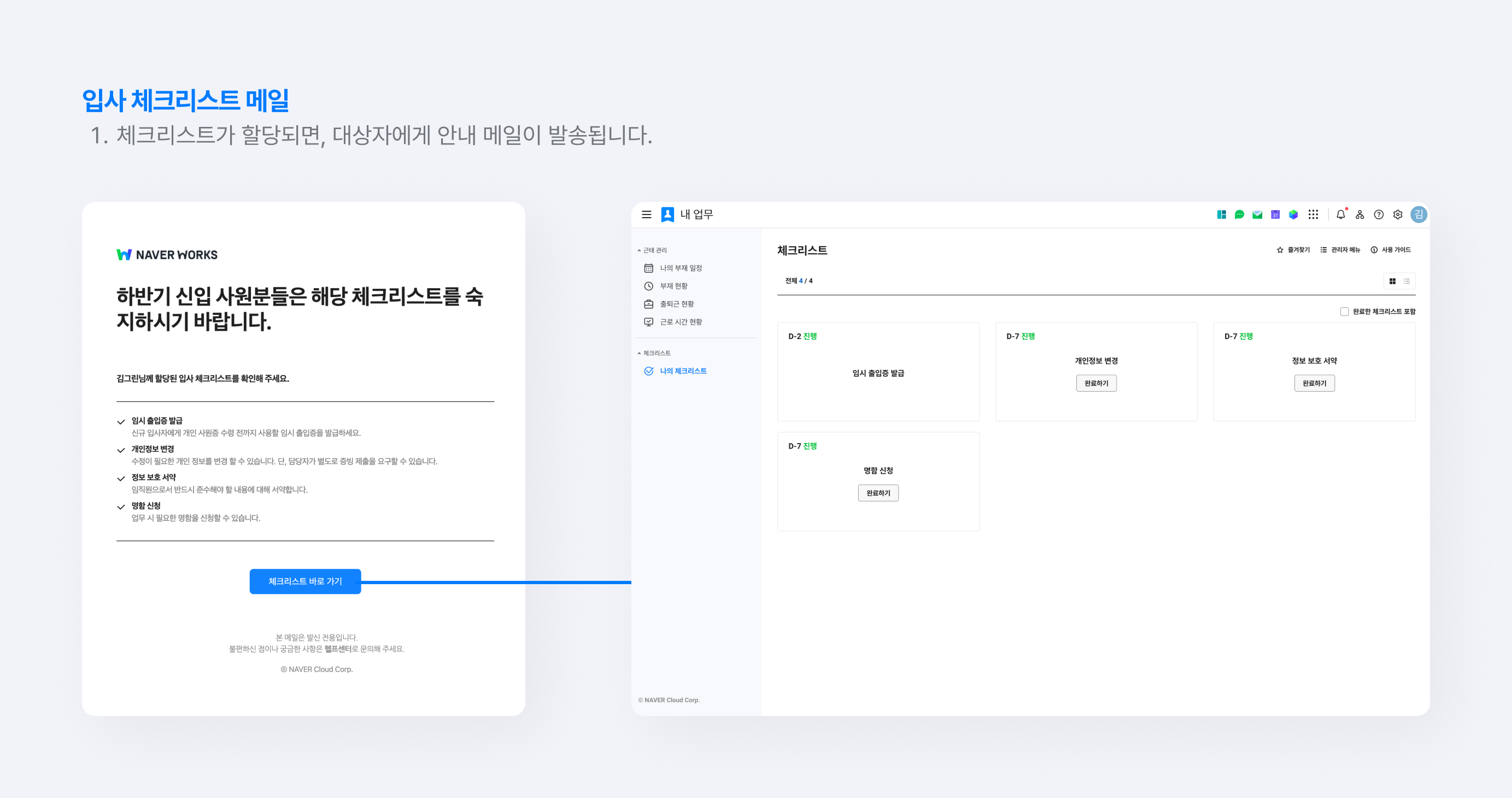Click 완료하기 on the 명함 신청 card
1512x798 pixels.
click(878, 493)
